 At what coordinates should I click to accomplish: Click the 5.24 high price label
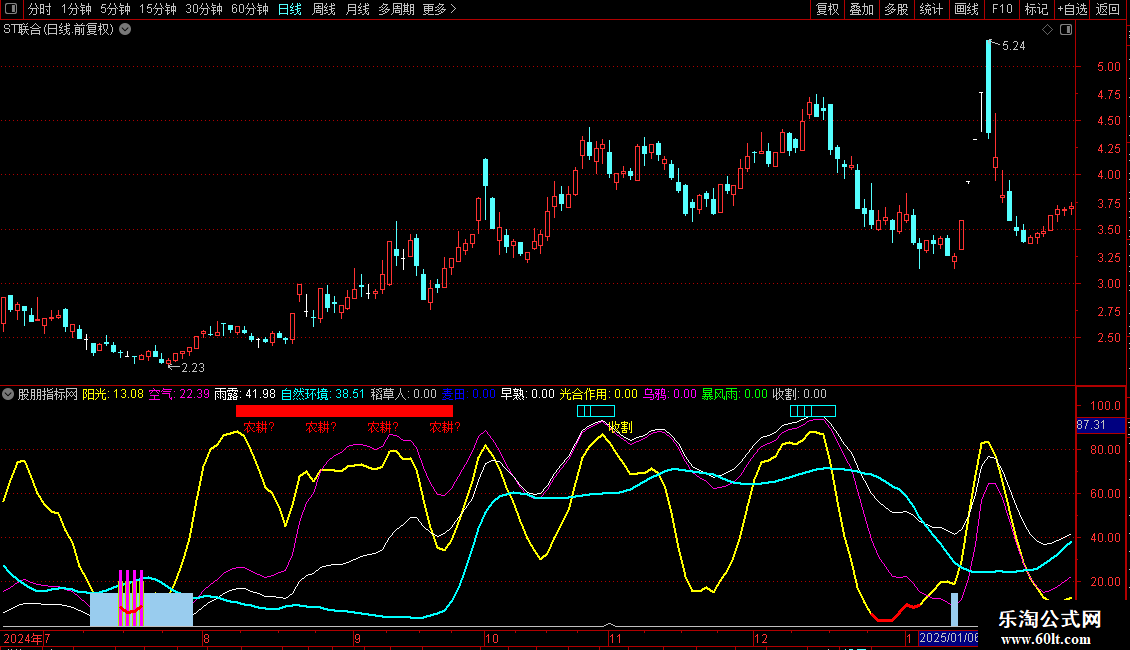pos(1013,46)
